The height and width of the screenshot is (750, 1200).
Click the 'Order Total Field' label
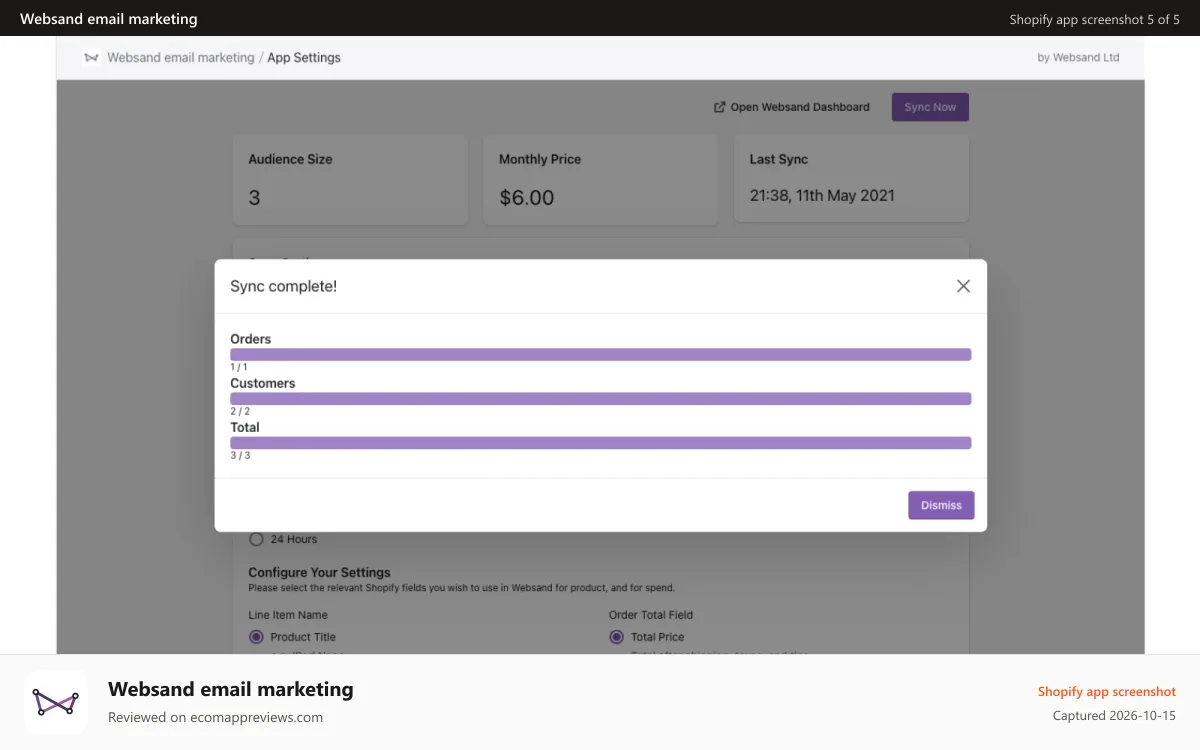pyautogui.click(x=651, y=615)
